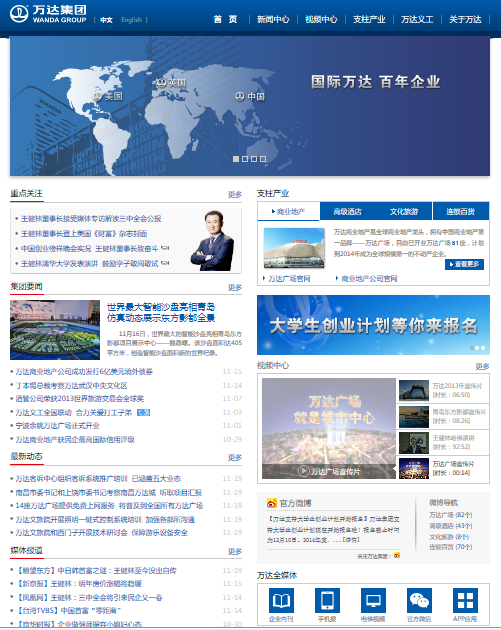
Task: Click the Weibo logo beside 官方微博
Action: [x=272, y=503]
